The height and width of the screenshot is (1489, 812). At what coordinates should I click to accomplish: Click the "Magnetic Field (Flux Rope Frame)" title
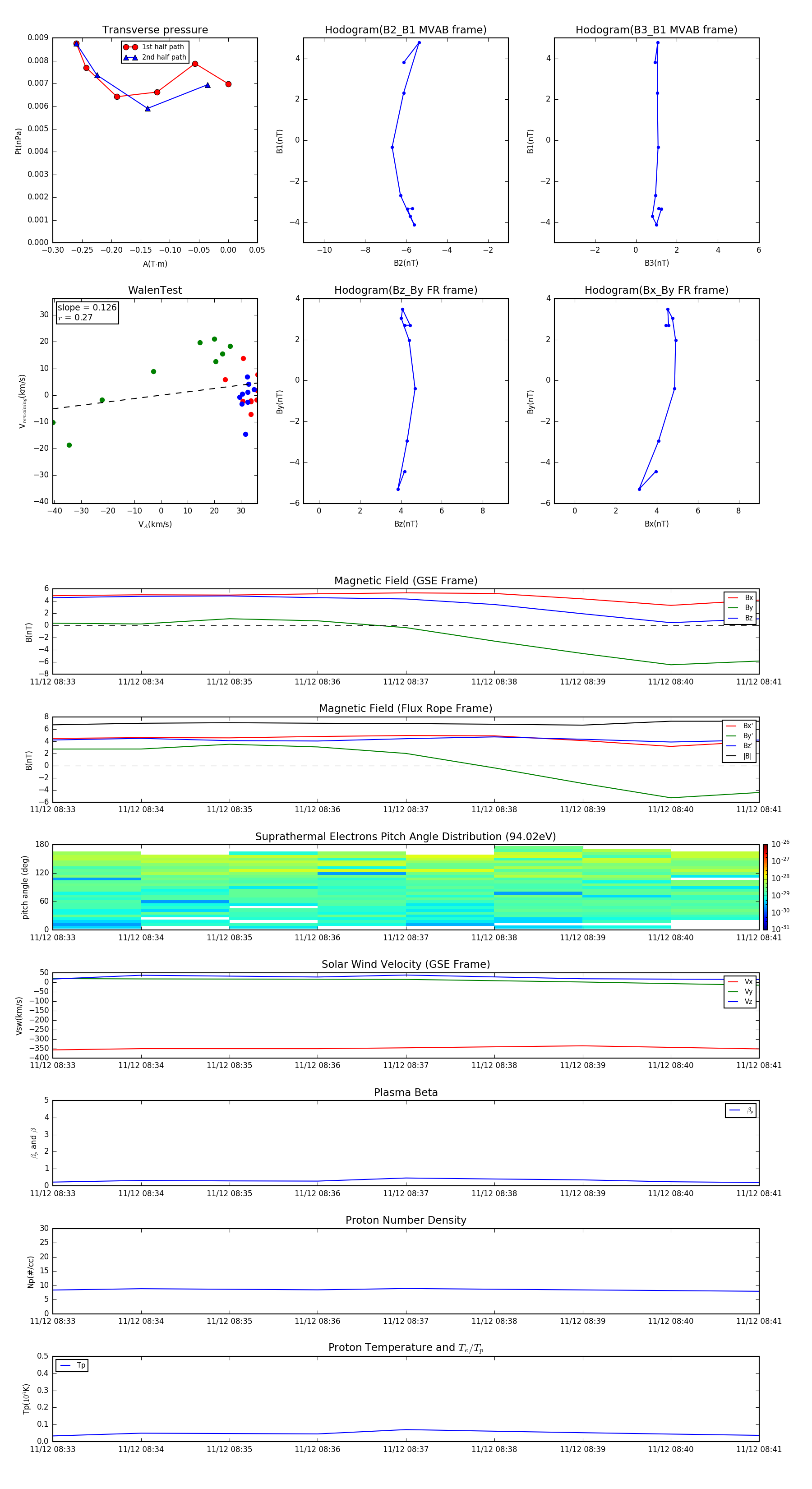(406, 709)
